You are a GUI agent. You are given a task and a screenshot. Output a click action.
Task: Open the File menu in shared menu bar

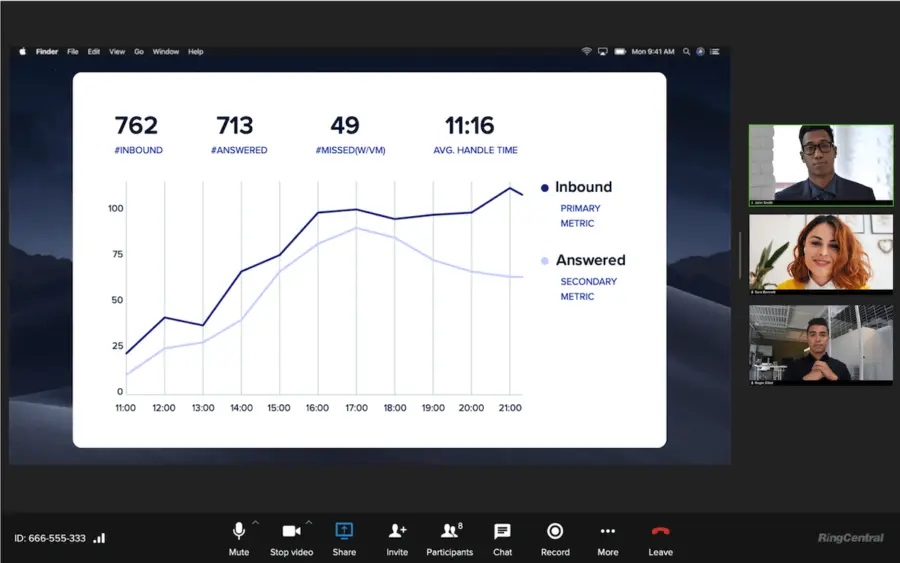click(x=73, y=52)
